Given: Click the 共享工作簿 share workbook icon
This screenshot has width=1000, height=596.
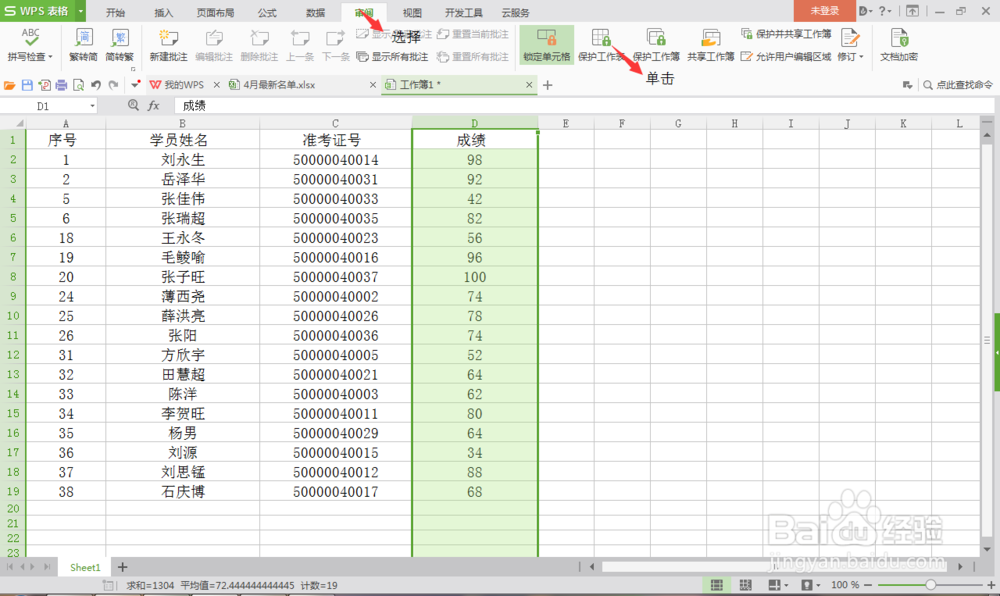Looking at the screenshot, I should (710, 38).
